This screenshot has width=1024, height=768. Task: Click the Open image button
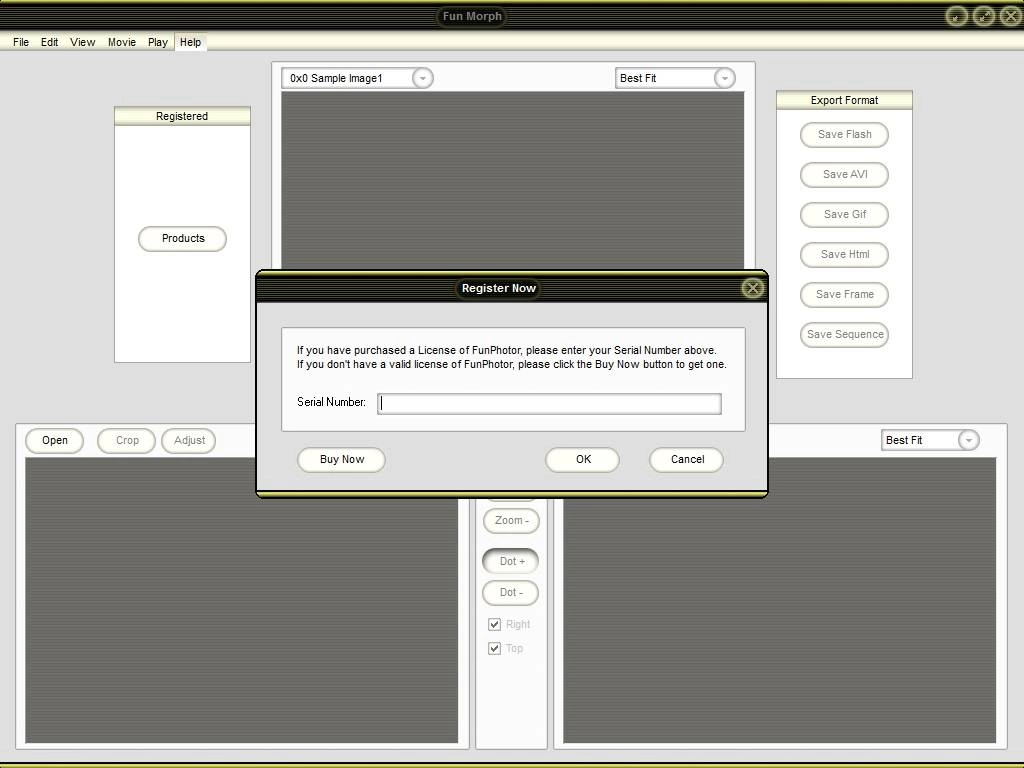tap(55, 440)
